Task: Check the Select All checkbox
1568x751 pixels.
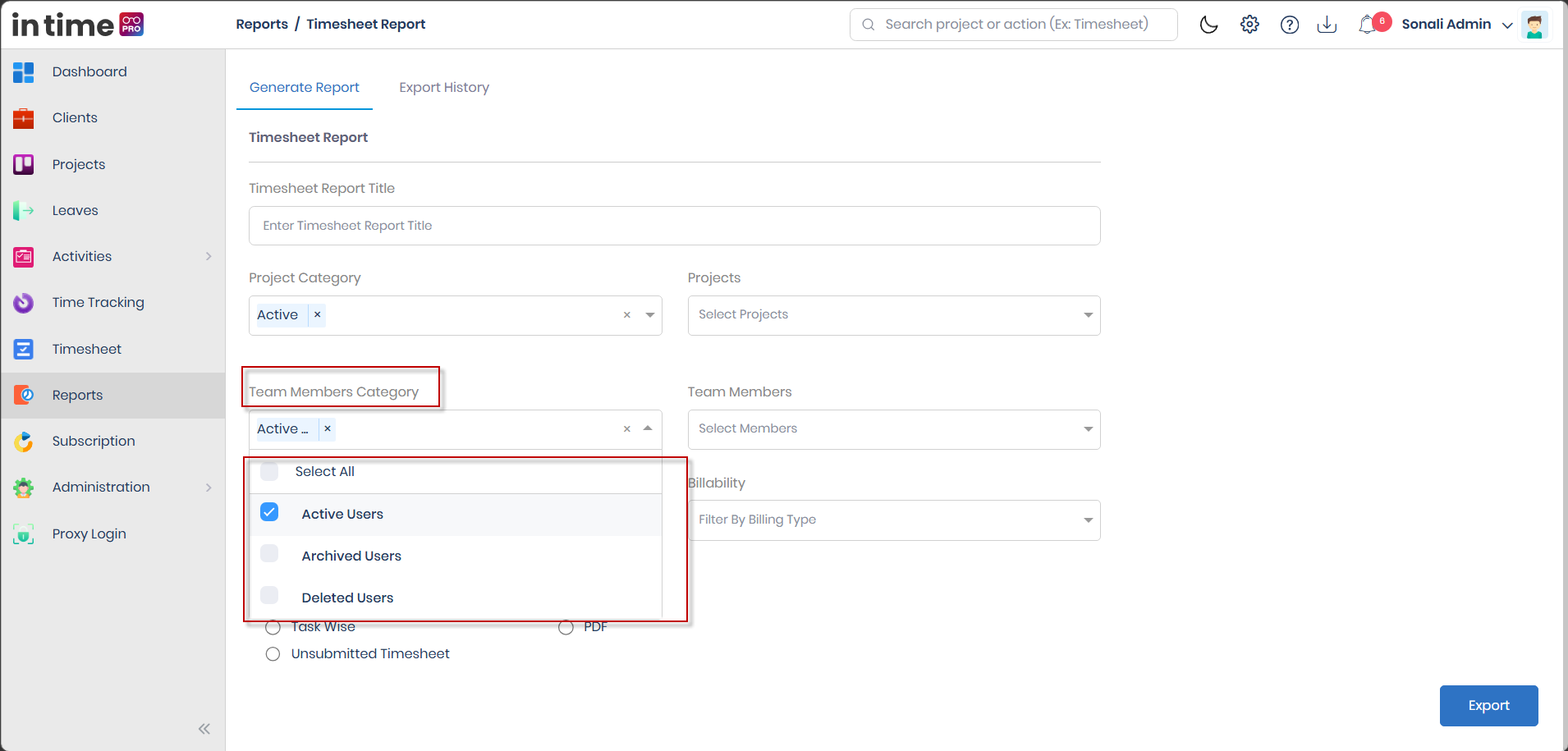Action: [x=269, y=471]
